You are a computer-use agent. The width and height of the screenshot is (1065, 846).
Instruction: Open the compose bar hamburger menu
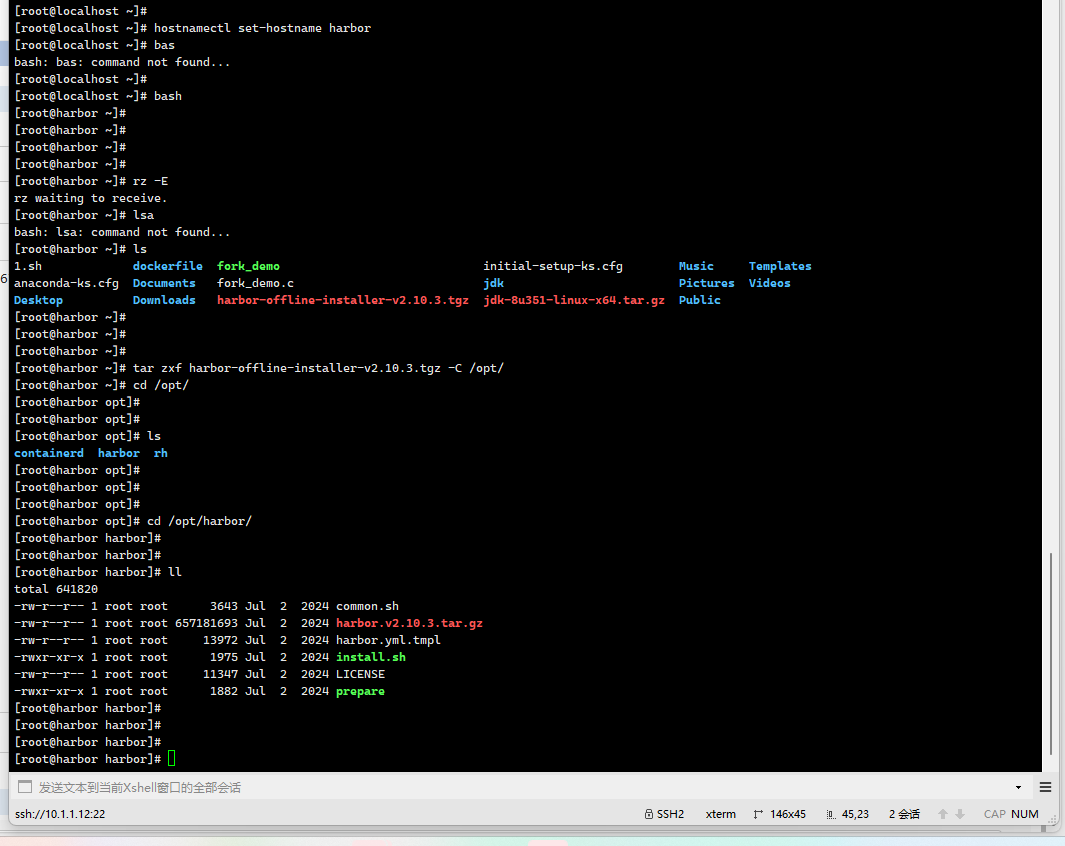[x=1045, y=788]
